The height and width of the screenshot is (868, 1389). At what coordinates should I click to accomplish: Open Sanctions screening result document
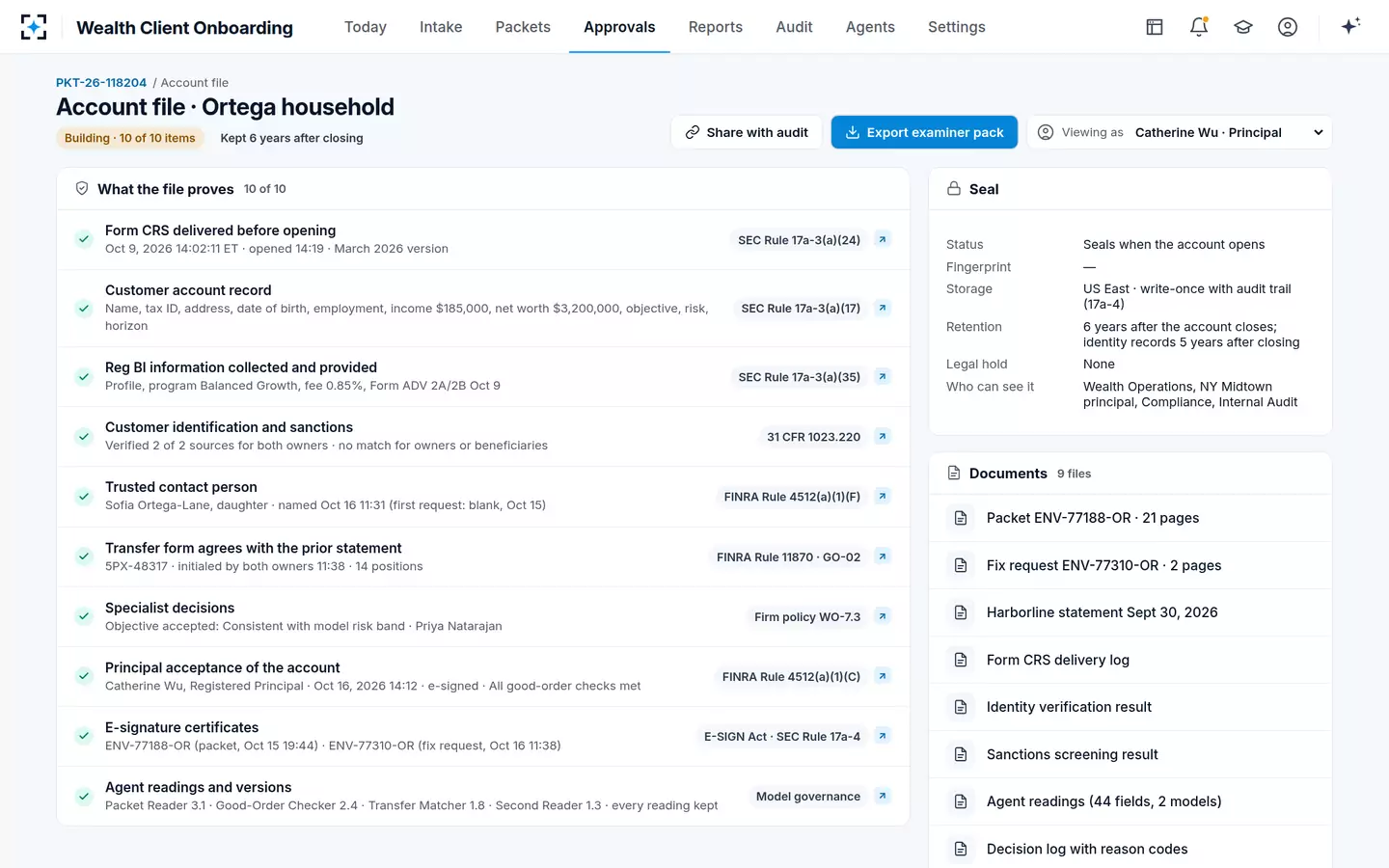click(x=1130, y=754)
